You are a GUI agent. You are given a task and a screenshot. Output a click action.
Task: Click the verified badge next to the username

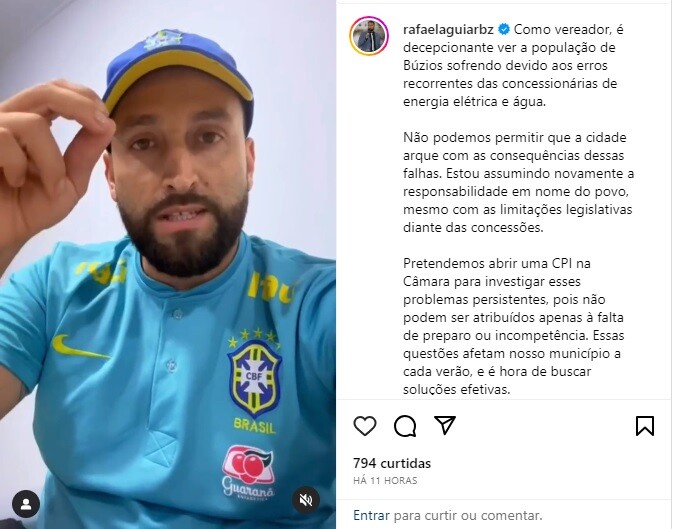point(504,29)
